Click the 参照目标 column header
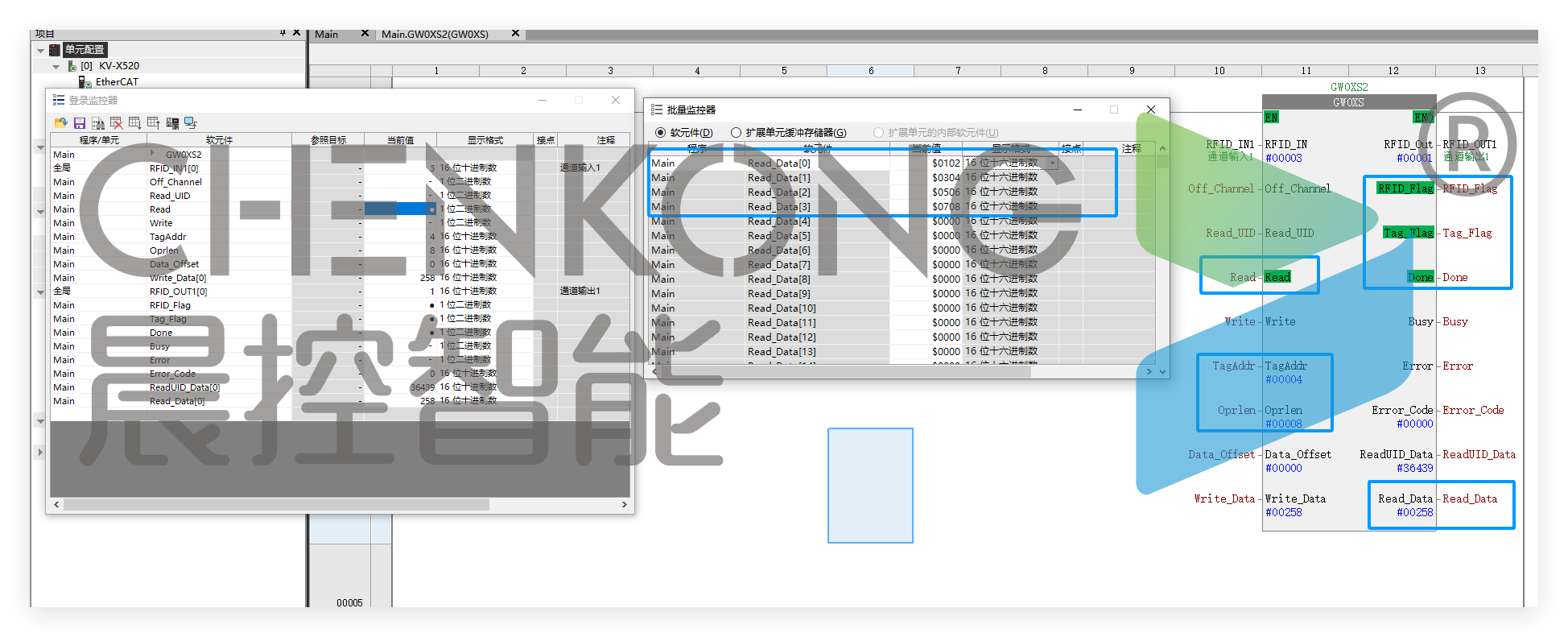The image size is (1568, 637). pyautogui.click(x=328, y=140)
